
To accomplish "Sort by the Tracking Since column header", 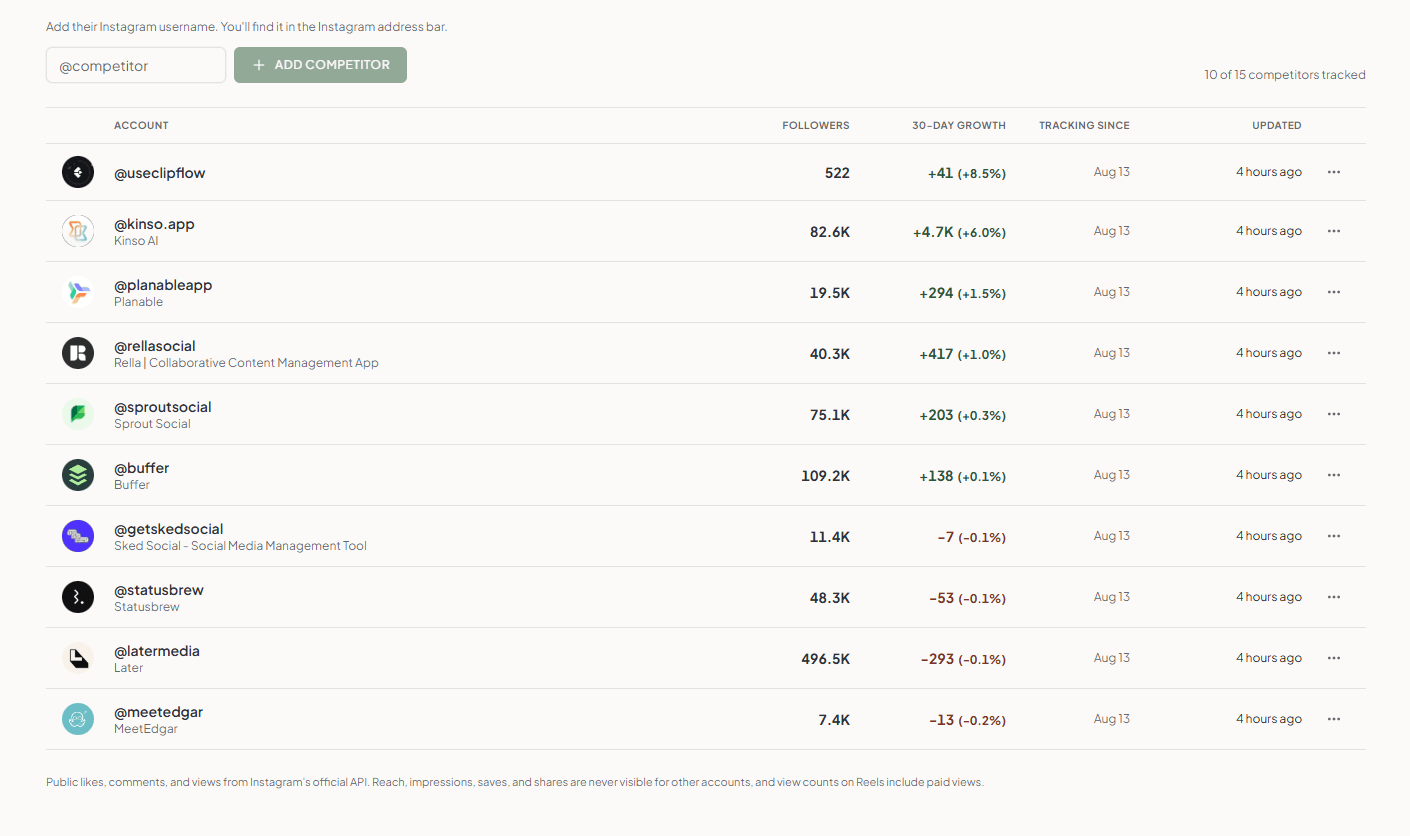I will tap(1084, 126).
